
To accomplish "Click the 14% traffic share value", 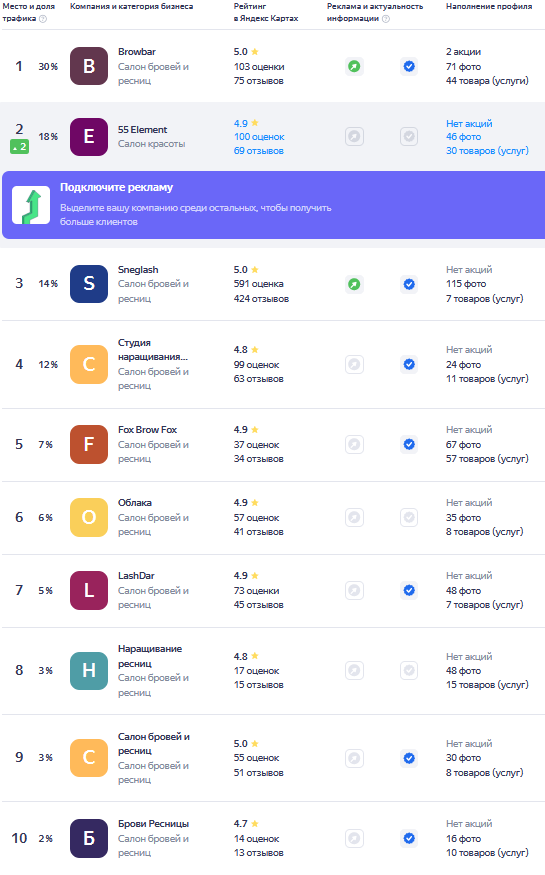I will (x=48, y=283).
